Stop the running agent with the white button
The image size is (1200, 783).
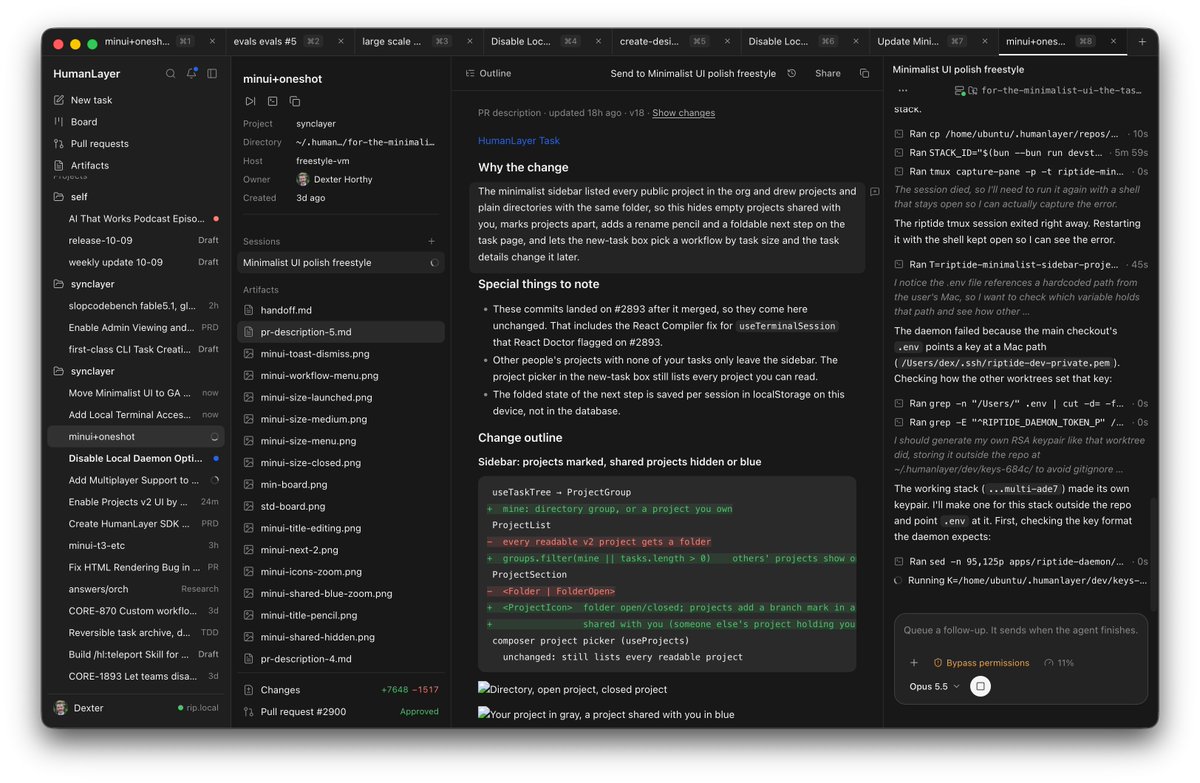[x=981, y=687]
